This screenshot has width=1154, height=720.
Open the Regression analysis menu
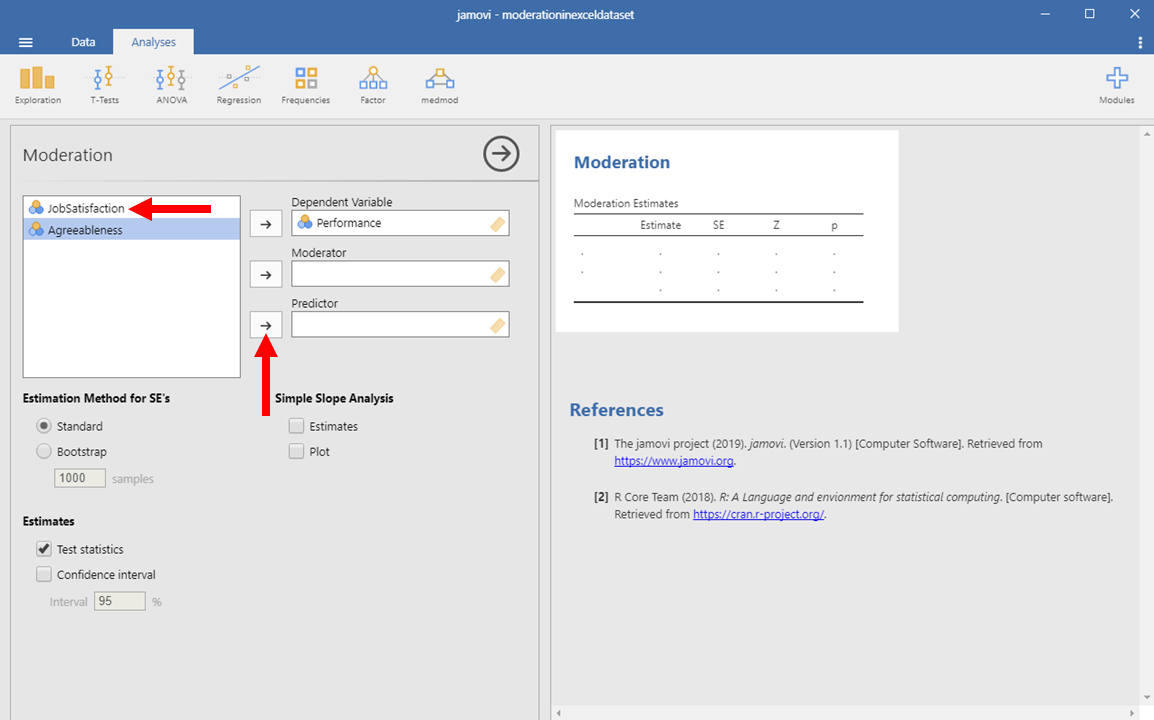(239, 85)
